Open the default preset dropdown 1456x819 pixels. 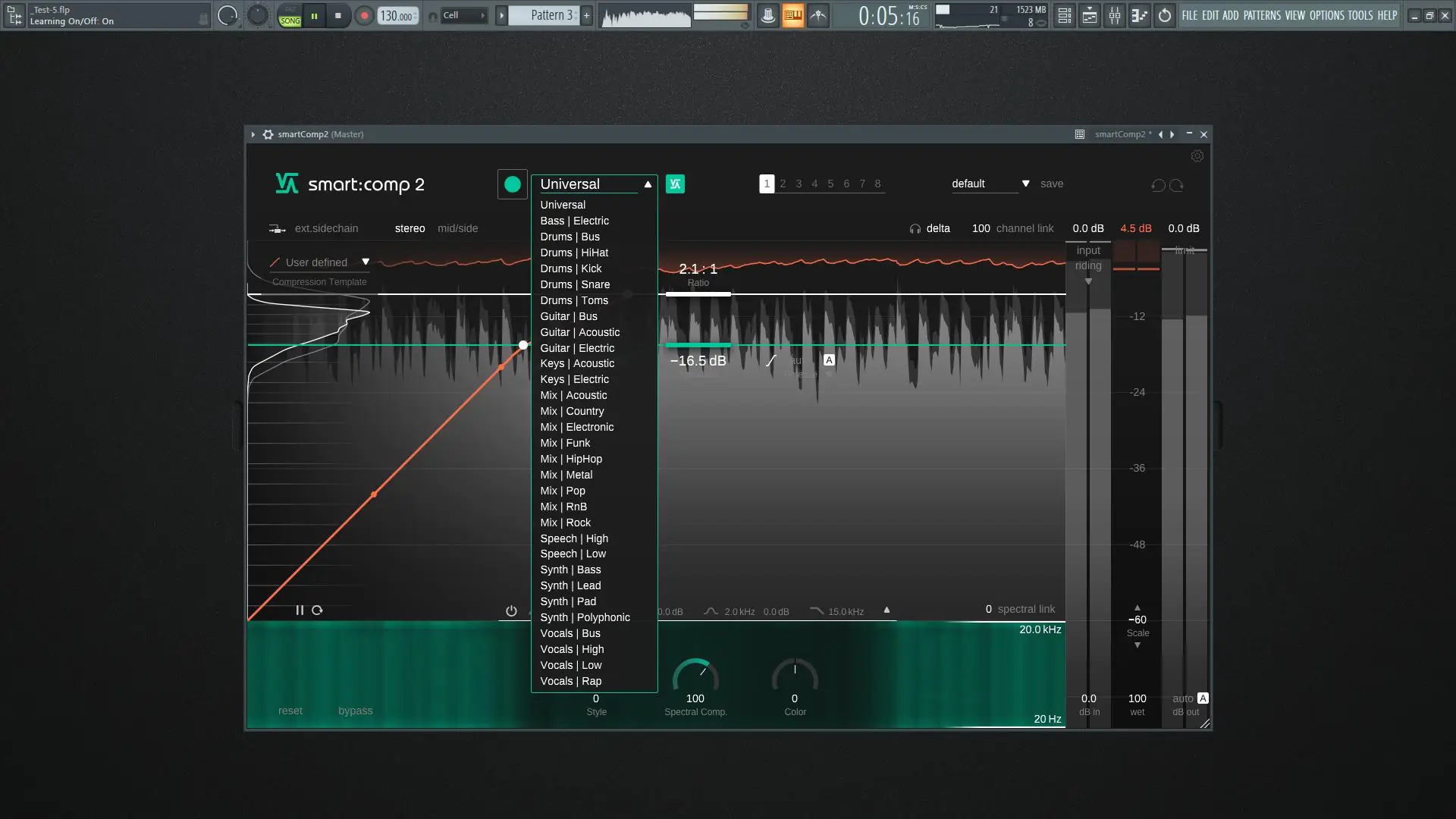[x=1025, y=184]
